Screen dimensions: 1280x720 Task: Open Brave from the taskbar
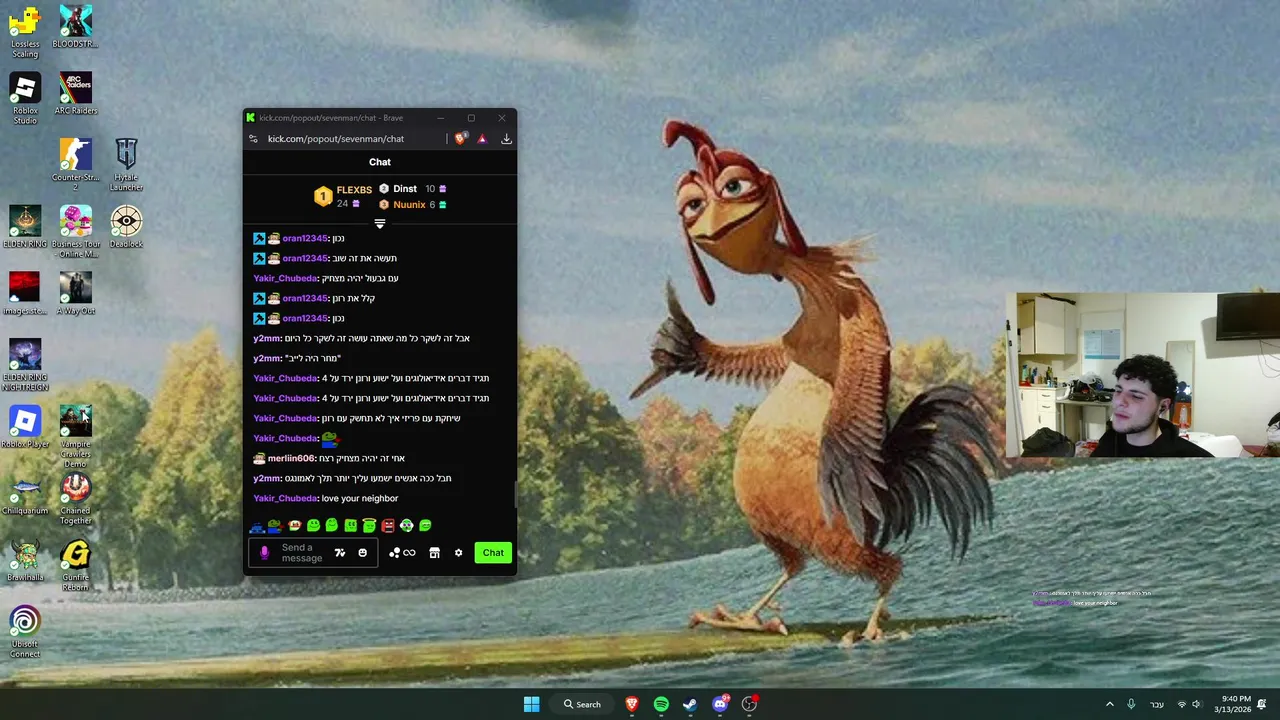point(632,704)
